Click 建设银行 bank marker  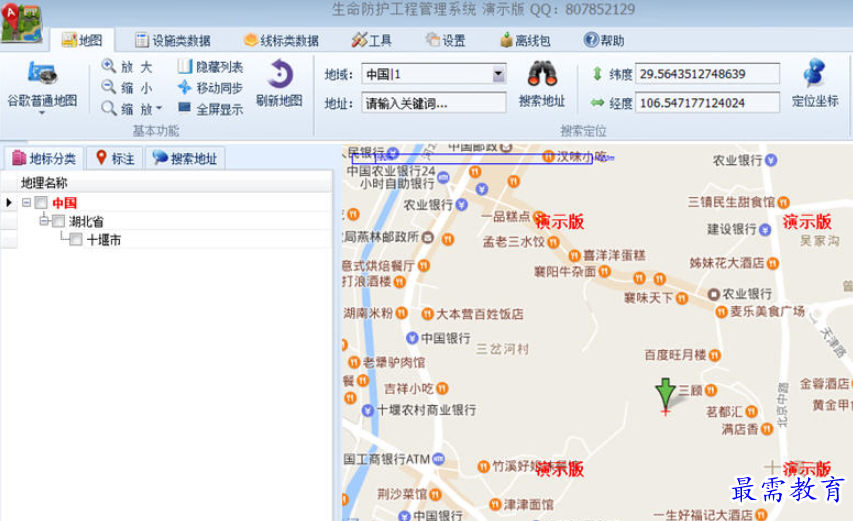[x=765, y=230]
